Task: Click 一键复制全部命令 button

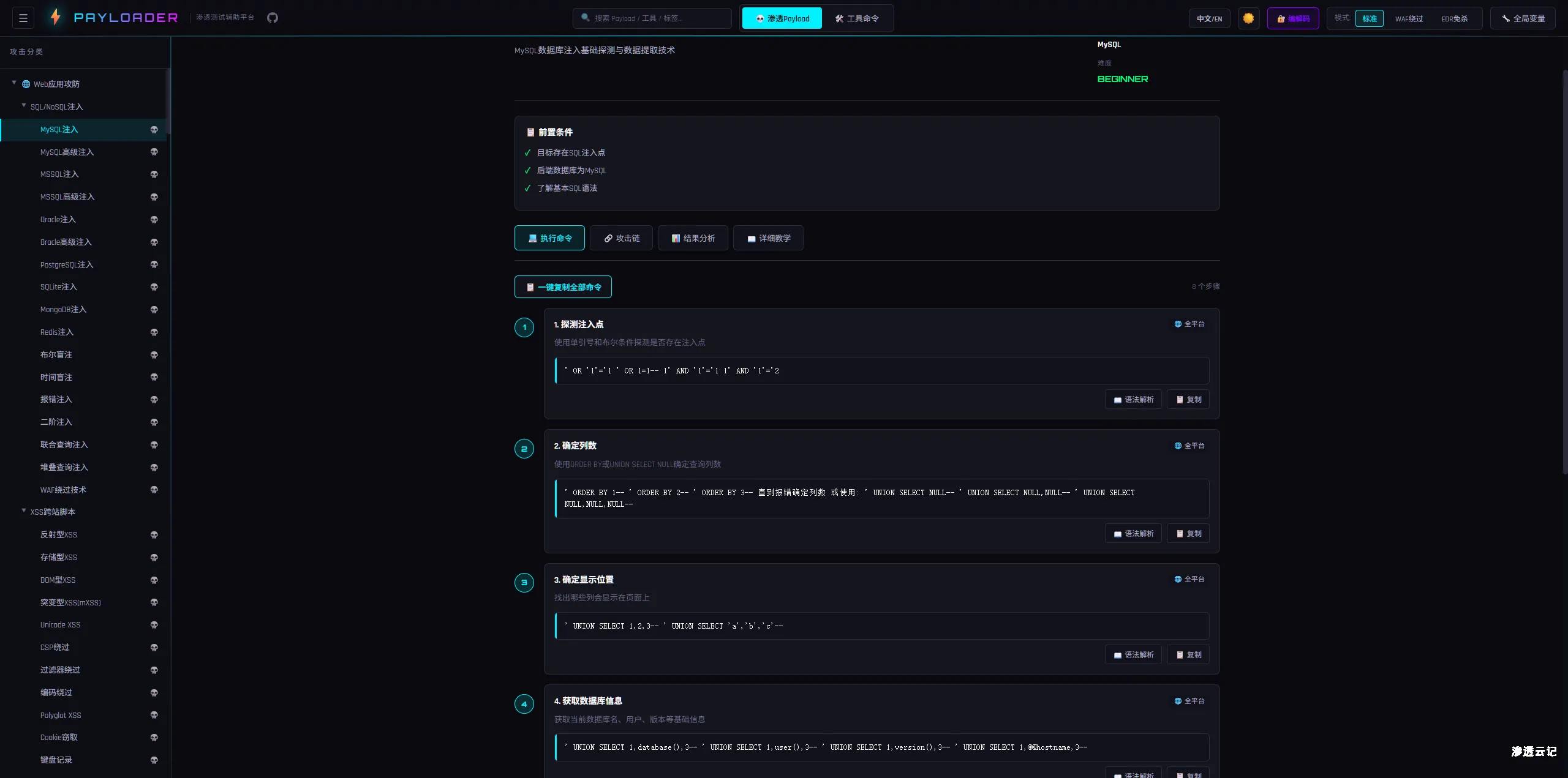Action: click(x=562, y=286)
